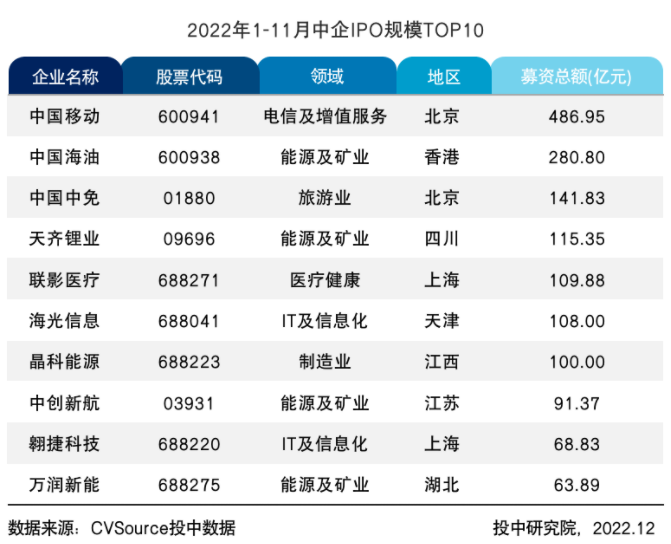
Task: Select stock code 01880
Action: point(189,198)
